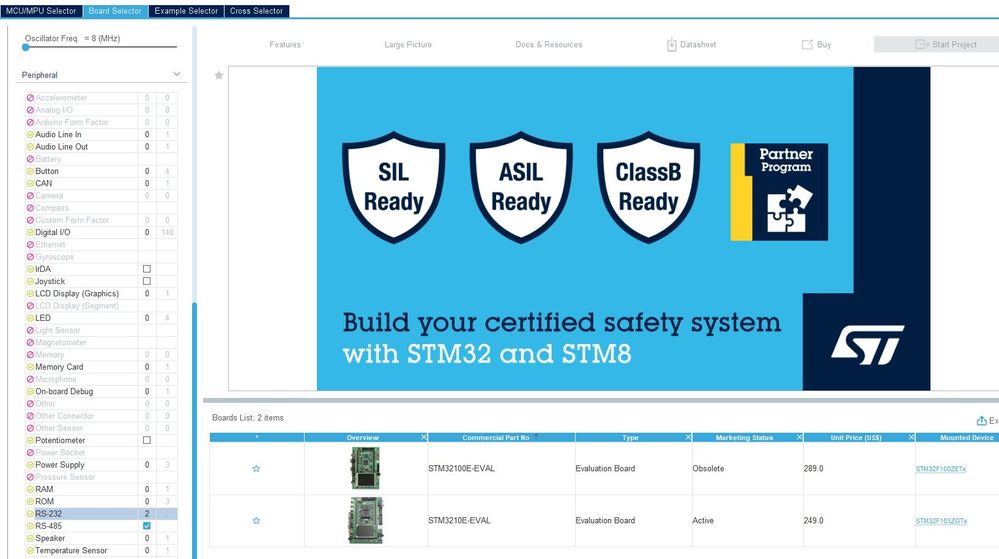The height and width of the screenshot is (559, 999).
Task: Select the STM32100E-EVAL part number cell
Action: point(501,468)
